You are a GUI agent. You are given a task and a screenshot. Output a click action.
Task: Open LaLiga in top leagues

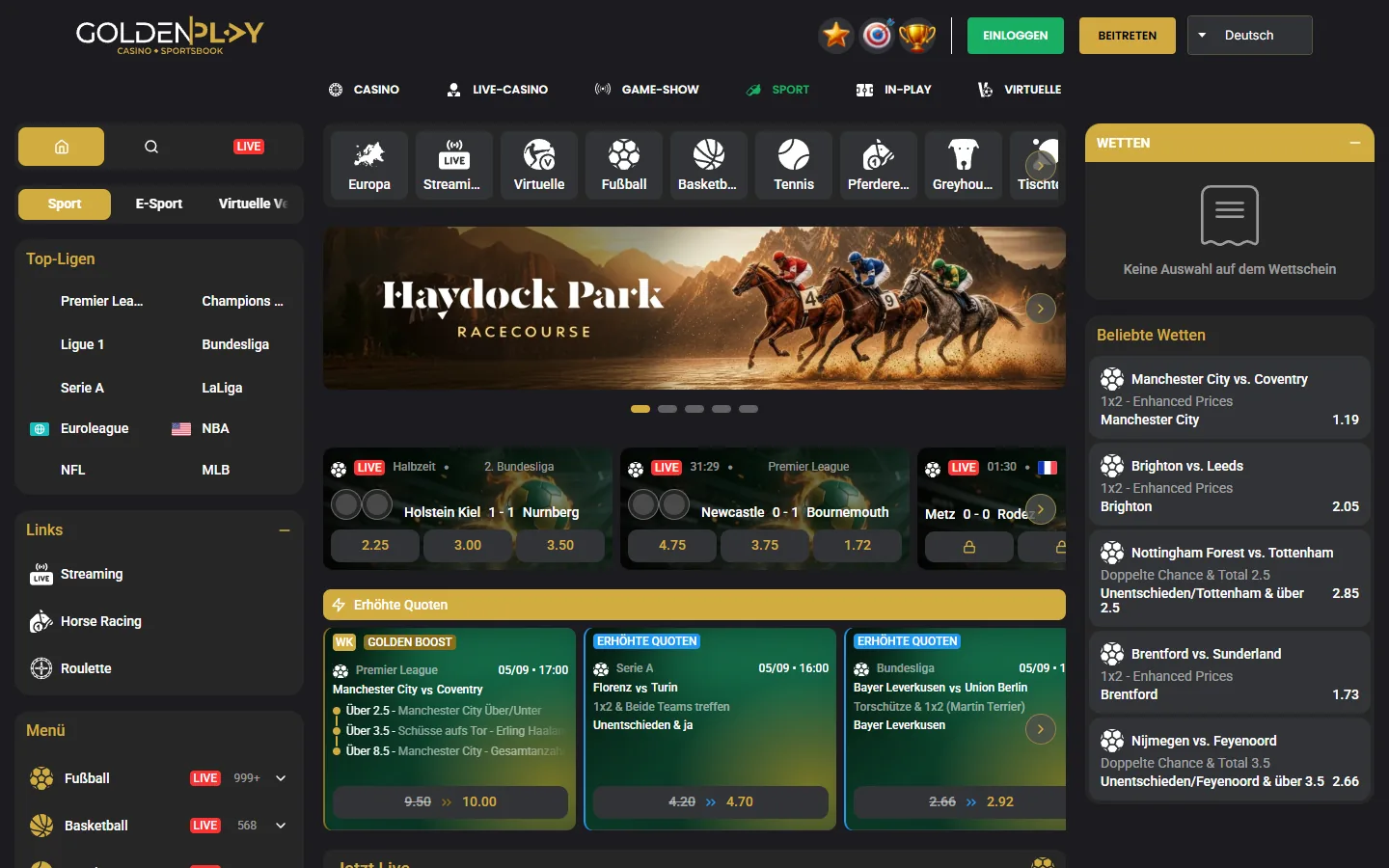point(222,388)
